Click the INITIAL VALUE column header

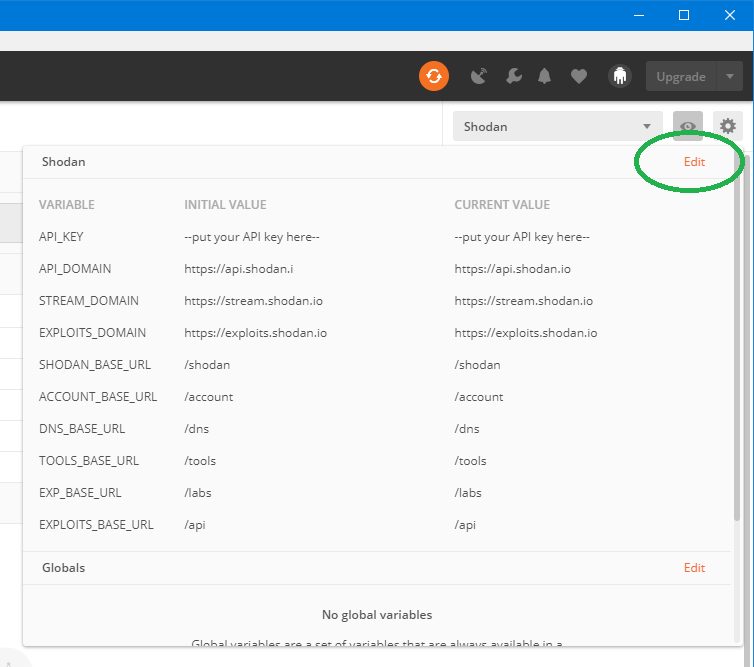[225, 204]
